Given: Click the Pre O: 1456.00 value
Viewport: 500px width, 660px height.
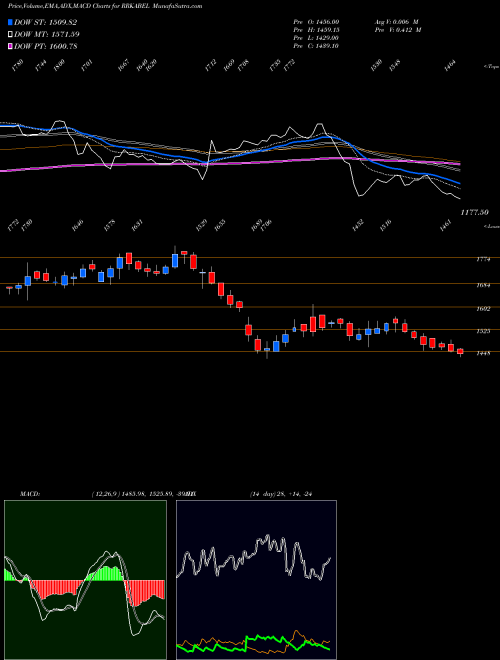Looking at the screenshot, I should [316, 21].
